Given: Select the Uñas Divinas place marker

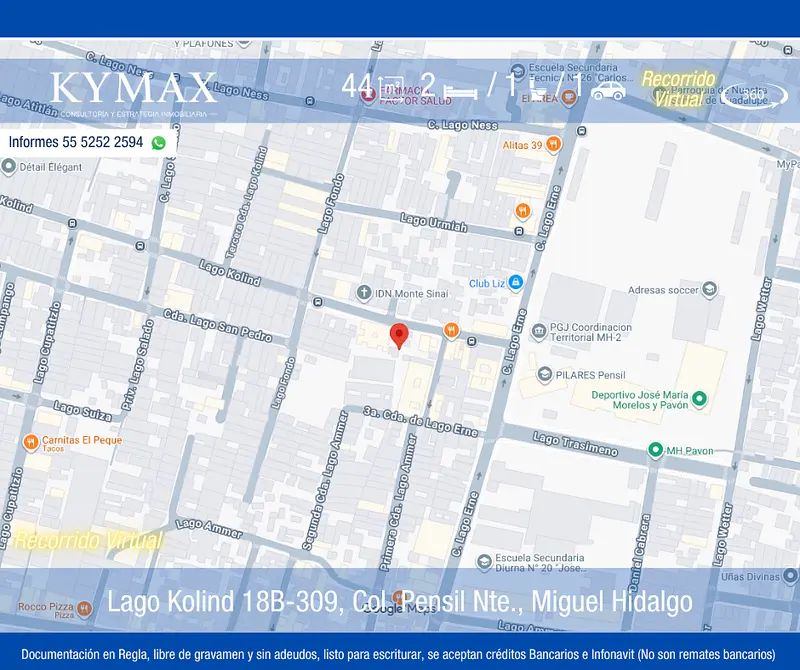Looking at the screenshot, I should [790, 577].
